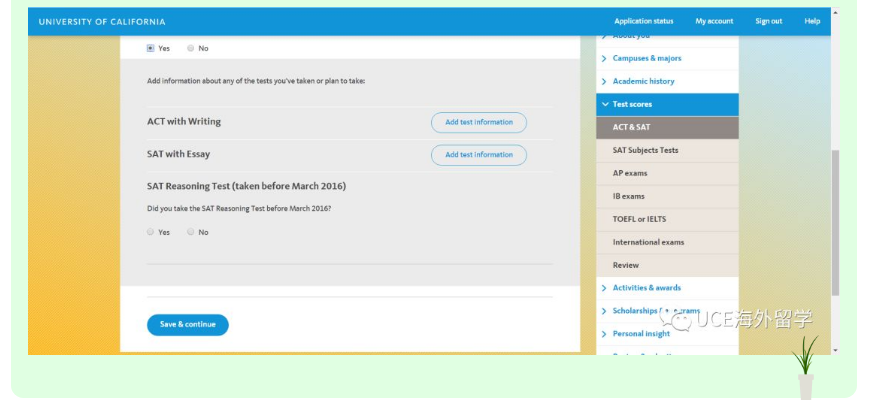Open My account in top bar
872x409 pixels.
(714, 21)
